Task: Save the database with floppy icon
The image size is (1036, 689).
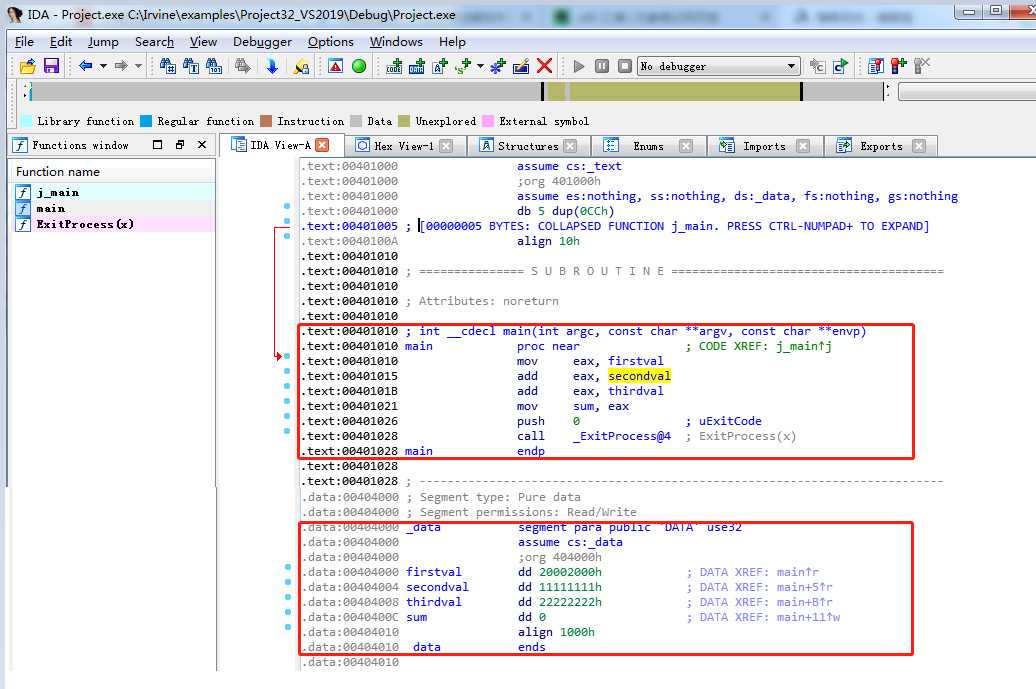Action: click(51, 66)
